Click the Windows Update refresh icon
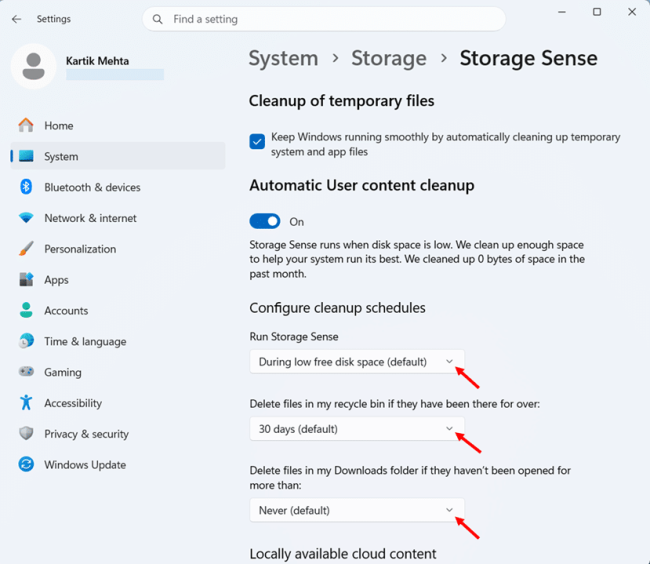650x564 pixels. coord(26,464)
